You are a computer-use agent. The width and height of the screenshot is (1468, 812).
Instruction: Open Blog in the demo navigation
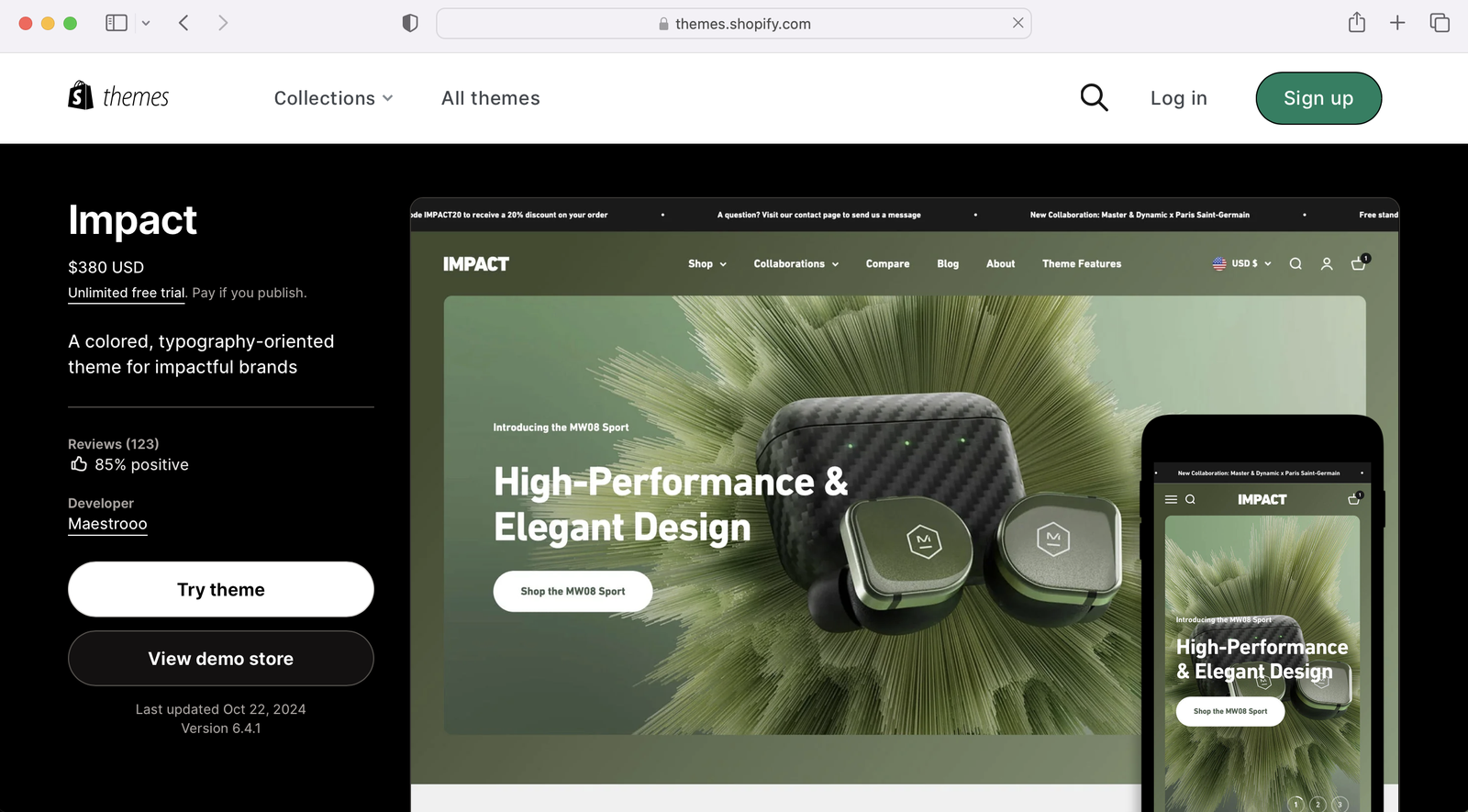pos(948,264)
